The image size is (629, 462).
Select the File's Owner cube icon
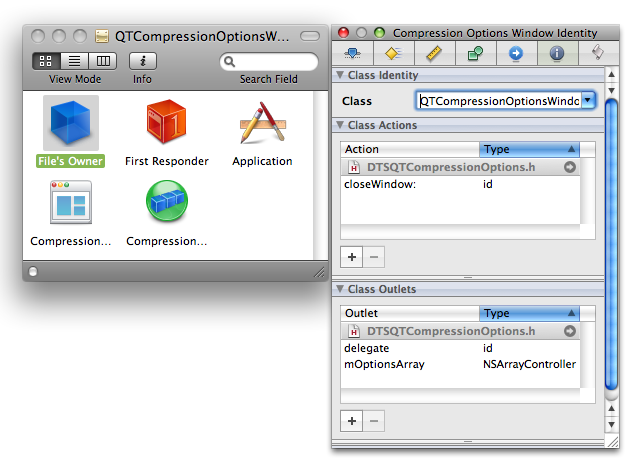click(x=70, y=124)
